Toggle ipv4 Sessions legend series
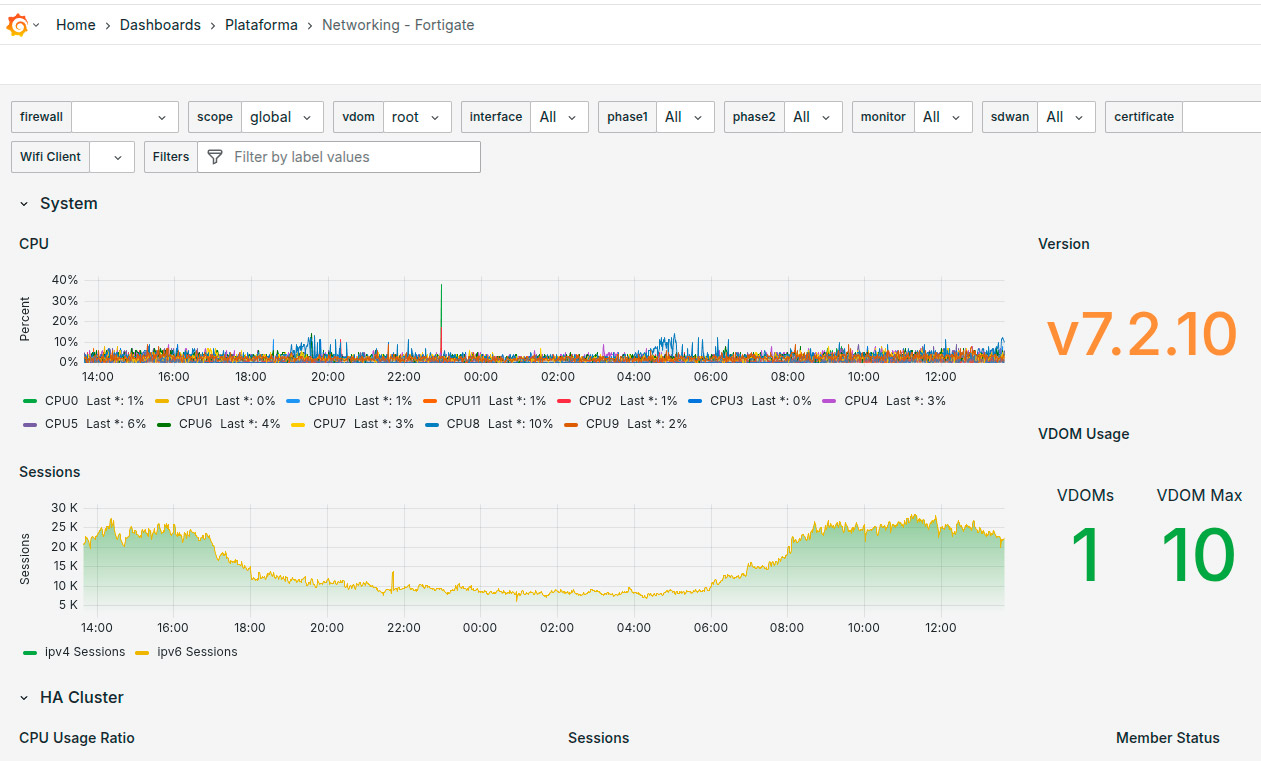 85,652
